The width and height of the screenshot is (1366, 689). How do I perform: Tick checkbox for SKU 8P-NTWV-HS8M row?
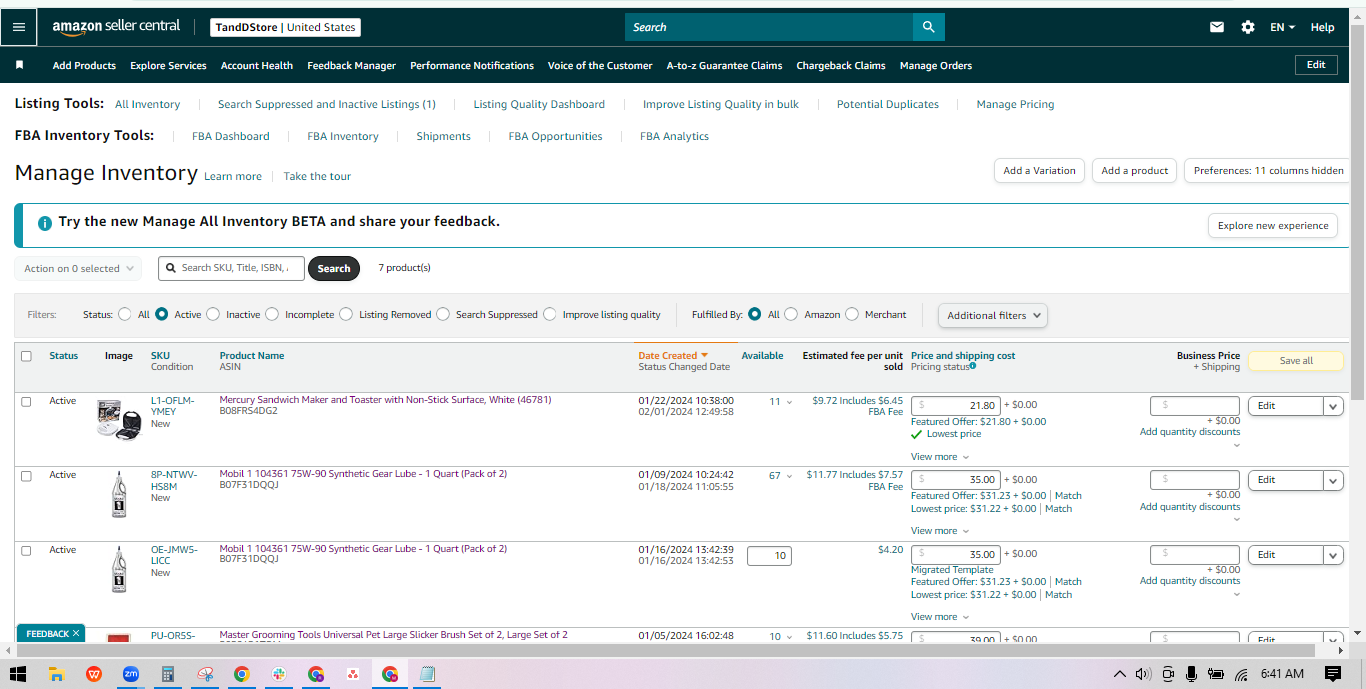tap(26, 476)
